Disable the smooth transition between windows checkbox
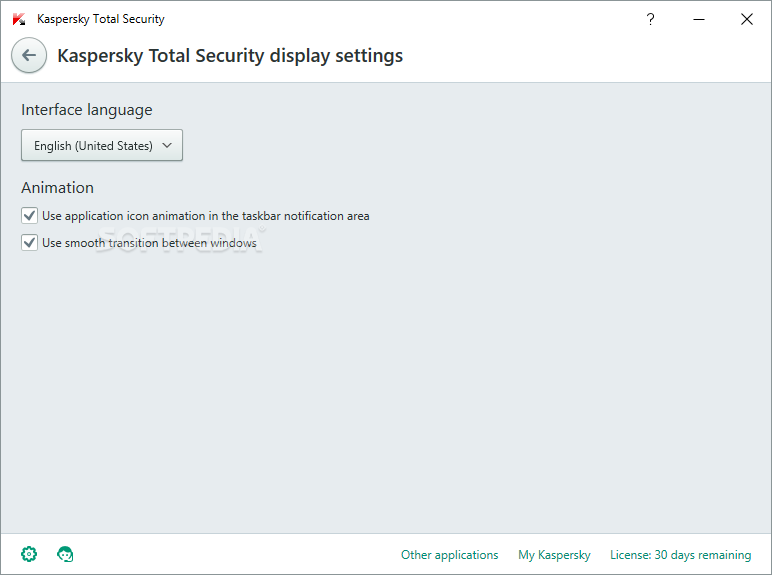Screen dimensions: 772x575 (x=30, y=243)
